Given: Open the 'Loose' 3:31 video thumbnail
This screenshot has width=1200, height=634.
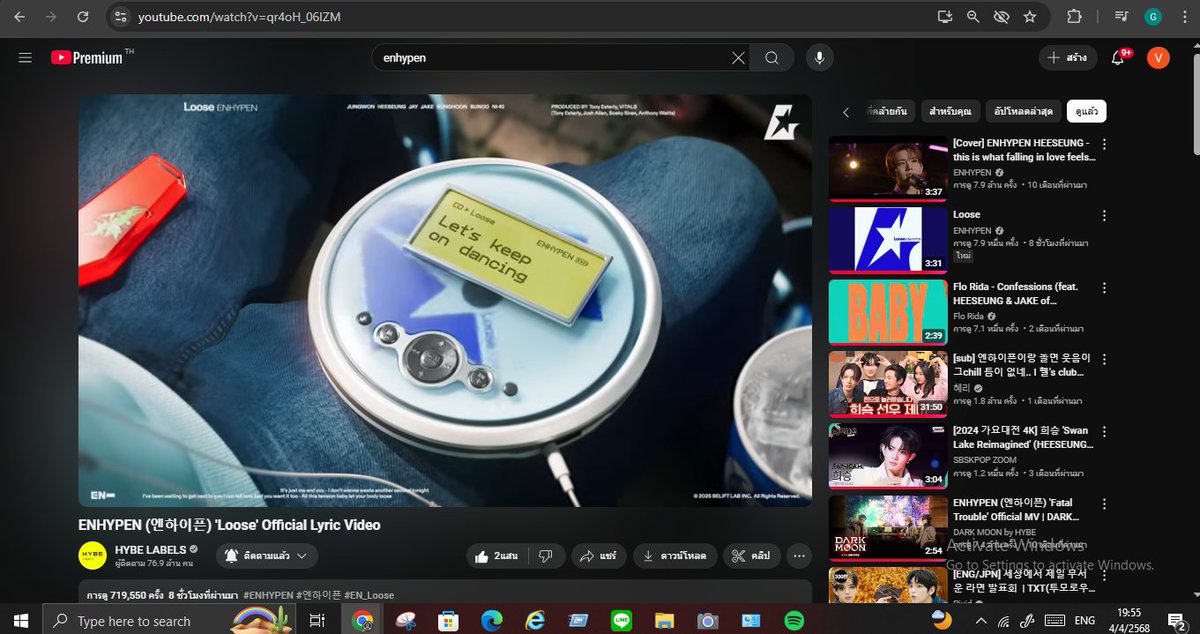Looking at the screenshot, I should (888, 240).
